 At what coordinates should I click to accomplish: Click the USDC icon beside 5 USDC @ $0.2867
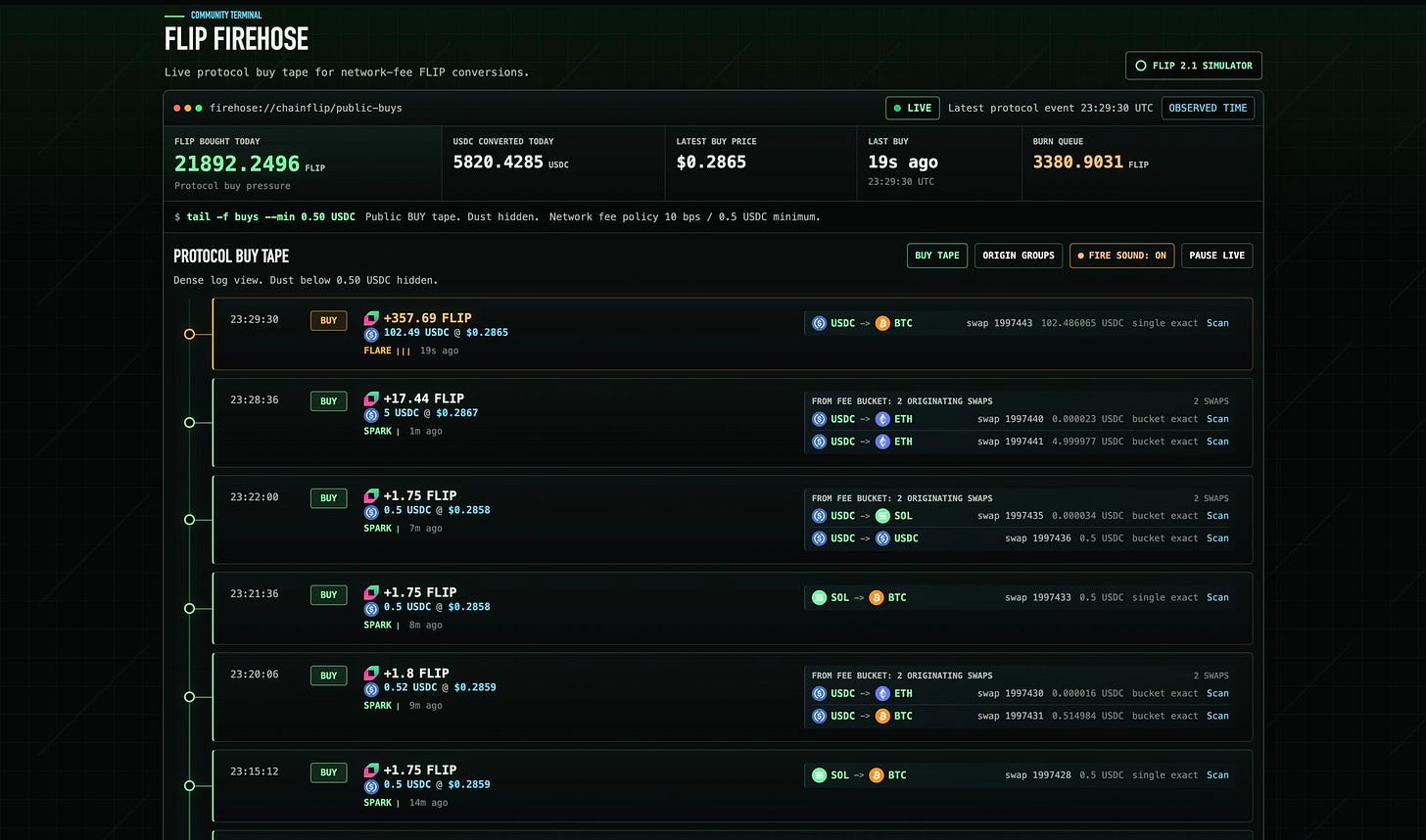point(371,413)
